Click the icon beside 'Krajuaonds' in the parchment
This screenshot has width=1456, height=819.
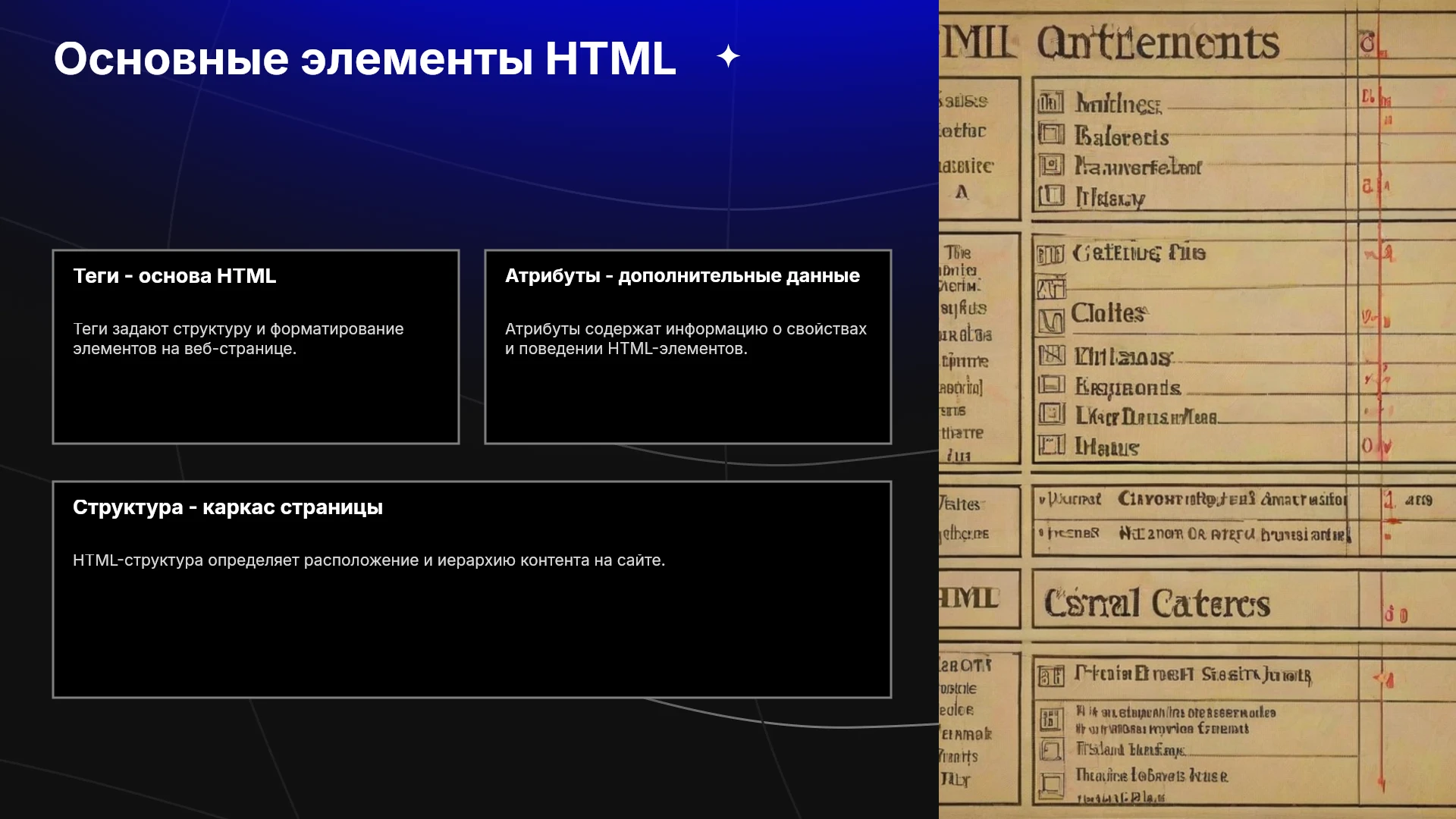[x=1051, y=384]
